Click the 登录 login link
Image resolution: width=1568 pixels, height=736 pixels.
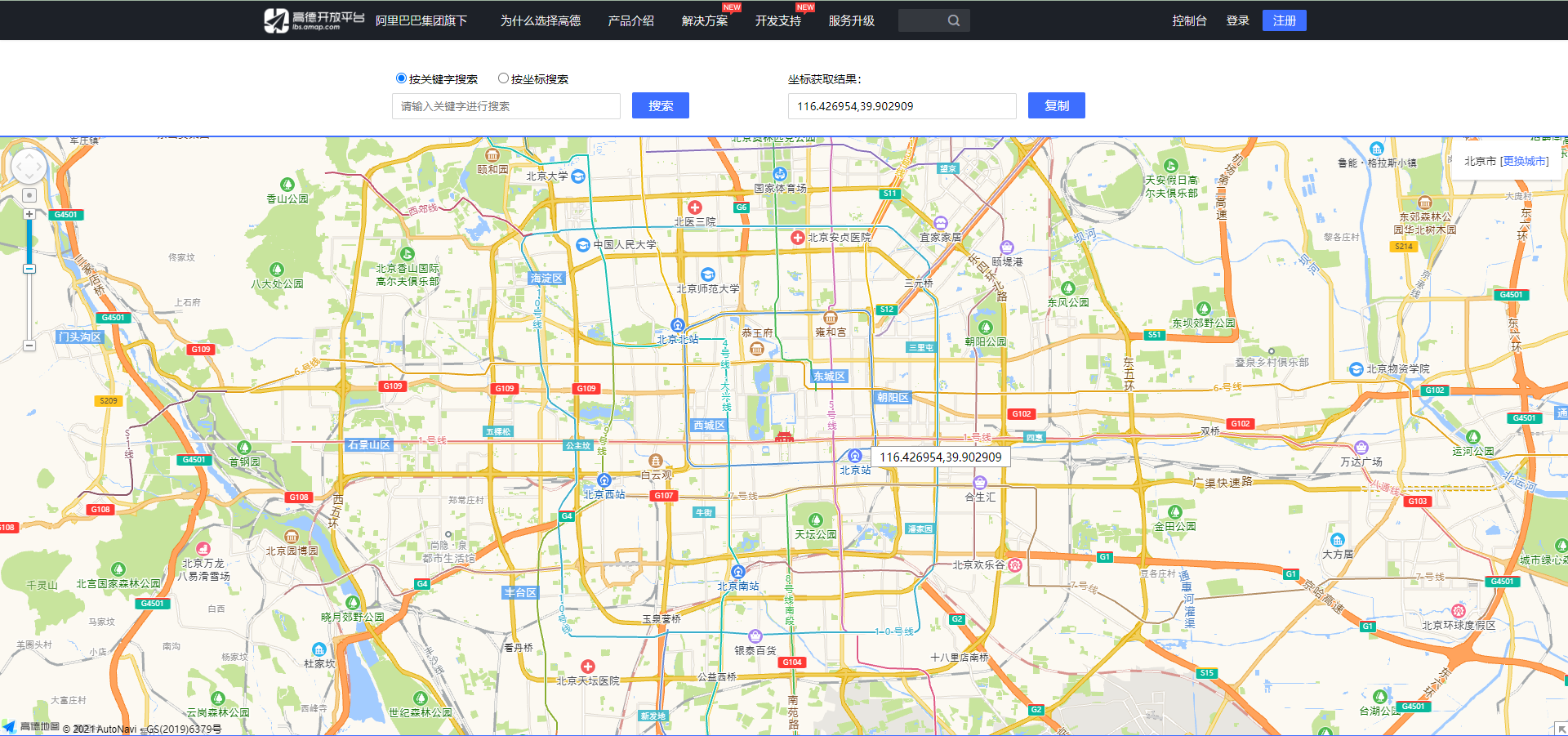(x=1237, y=20)
